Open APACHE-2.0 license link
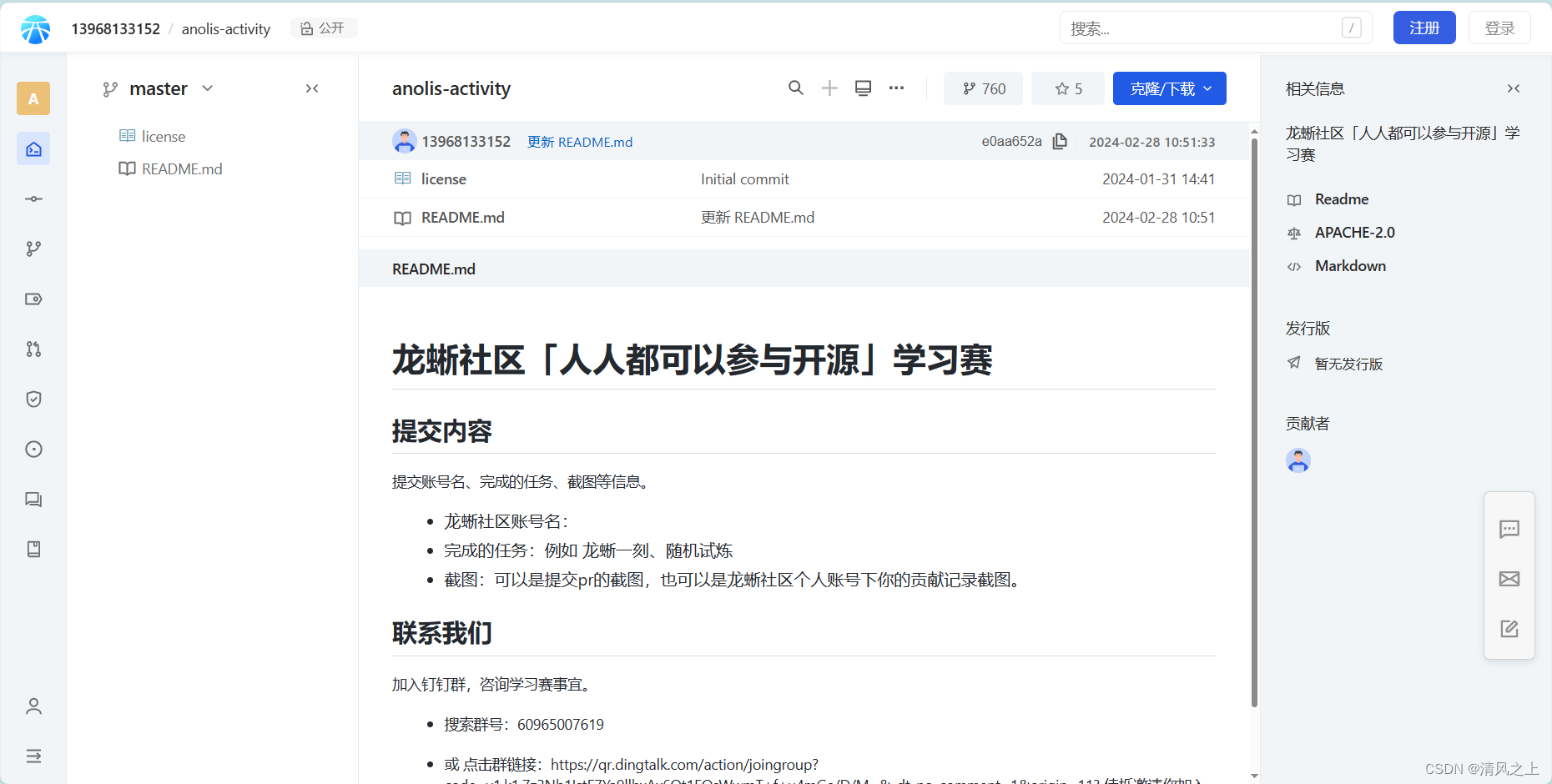This screenshot has height=784, width=1552. 1355,232
